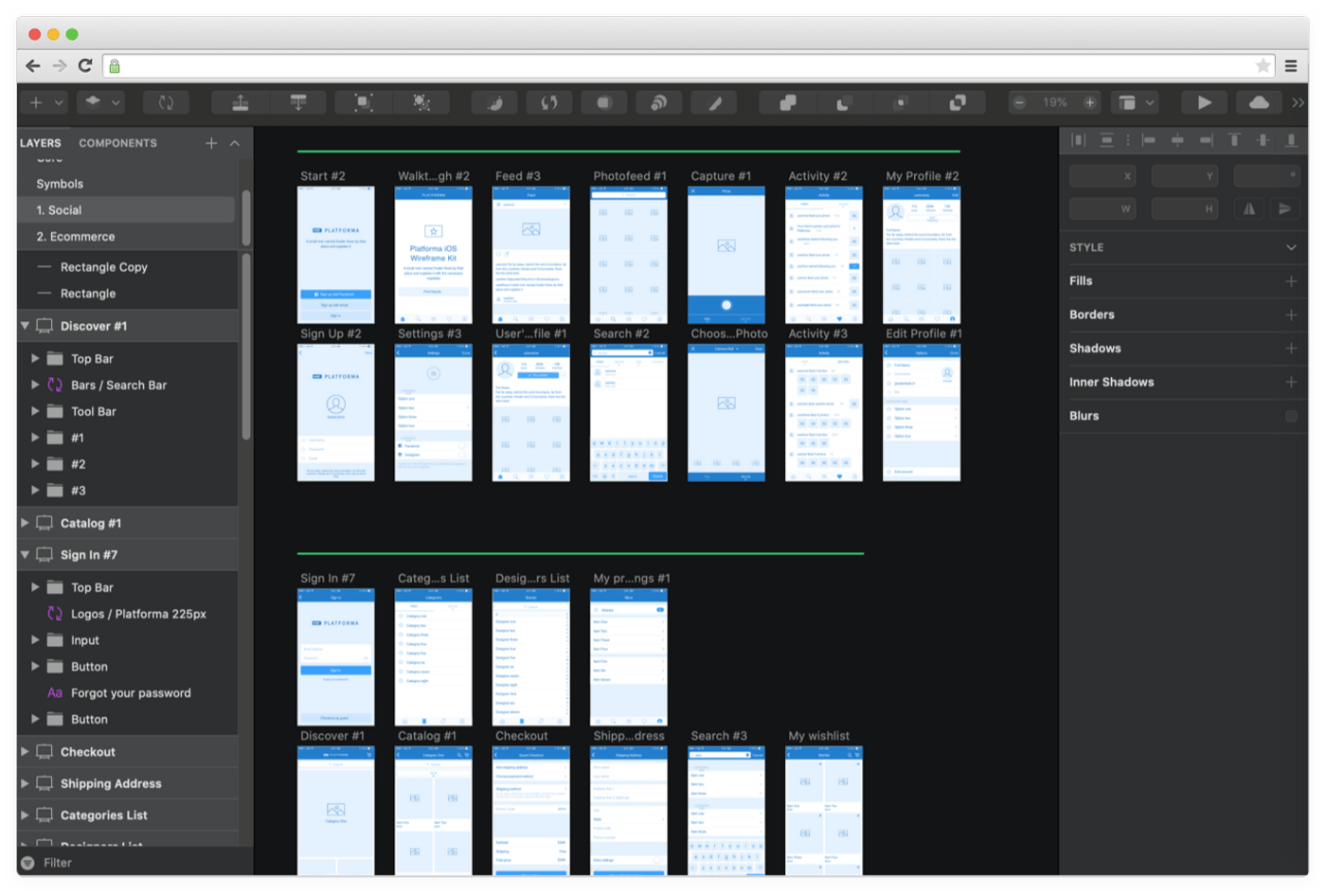Bookmark the page with the star icon

(1263, 65)
